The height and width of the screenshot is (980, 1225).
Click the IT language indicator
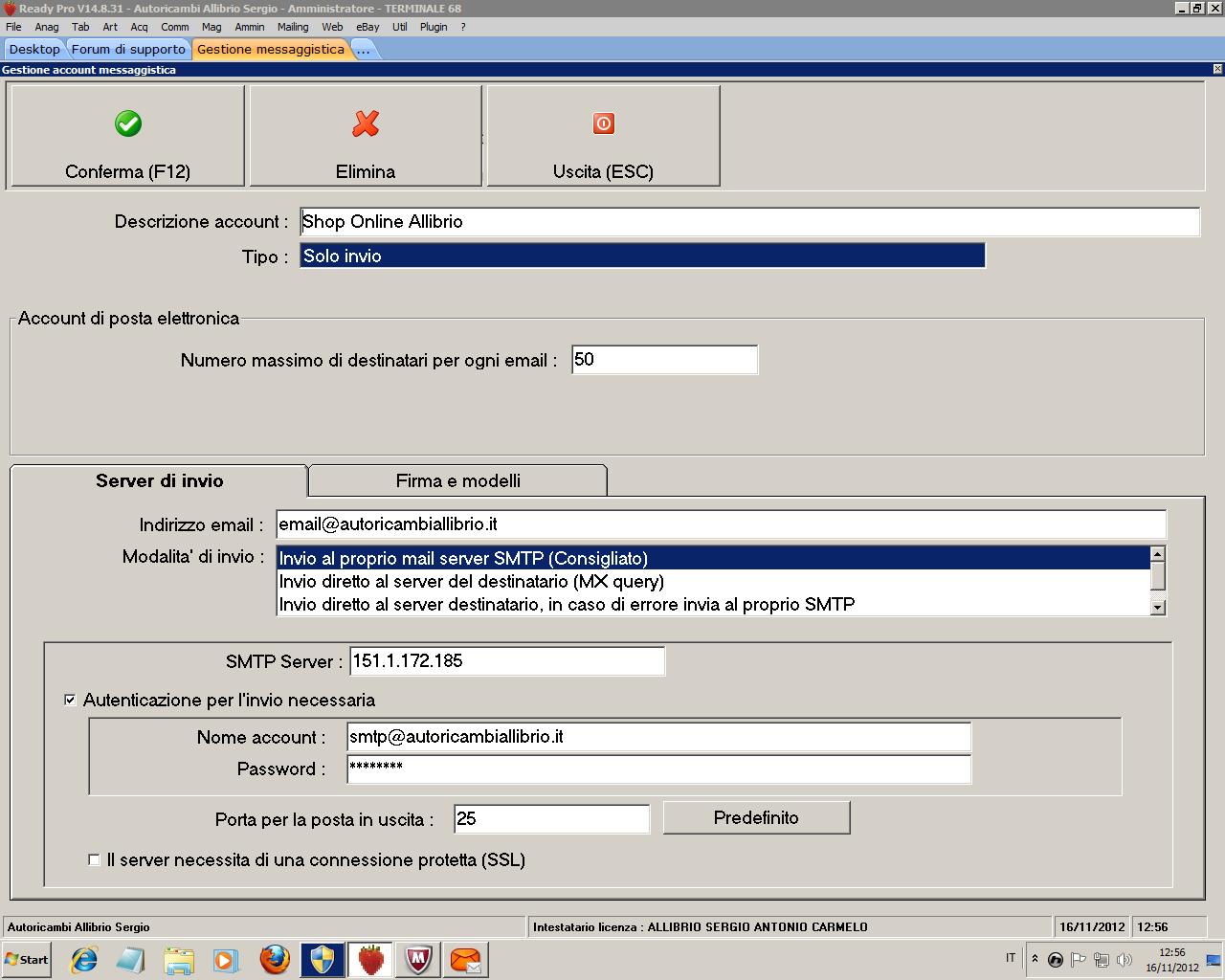point(1011,958)
